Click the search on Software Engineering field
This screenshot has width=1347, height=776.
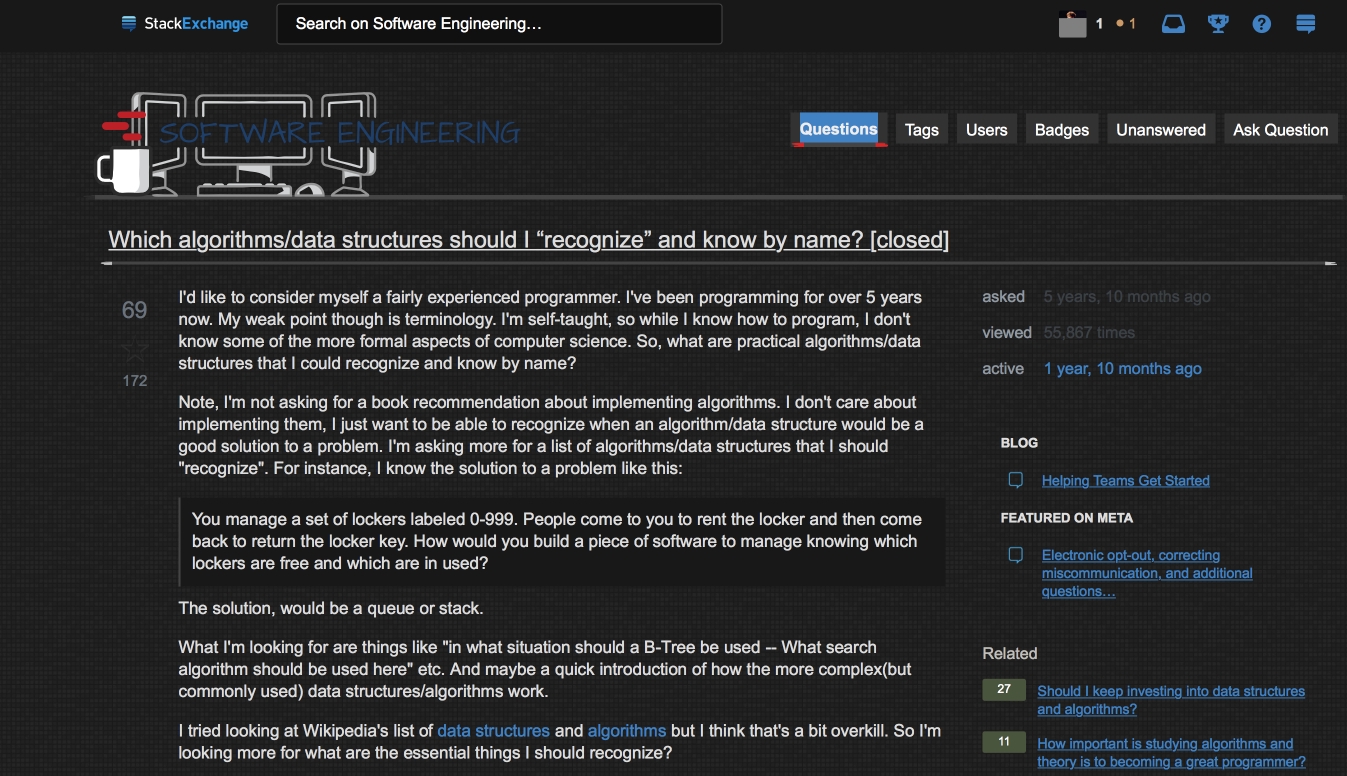point(499,24)
